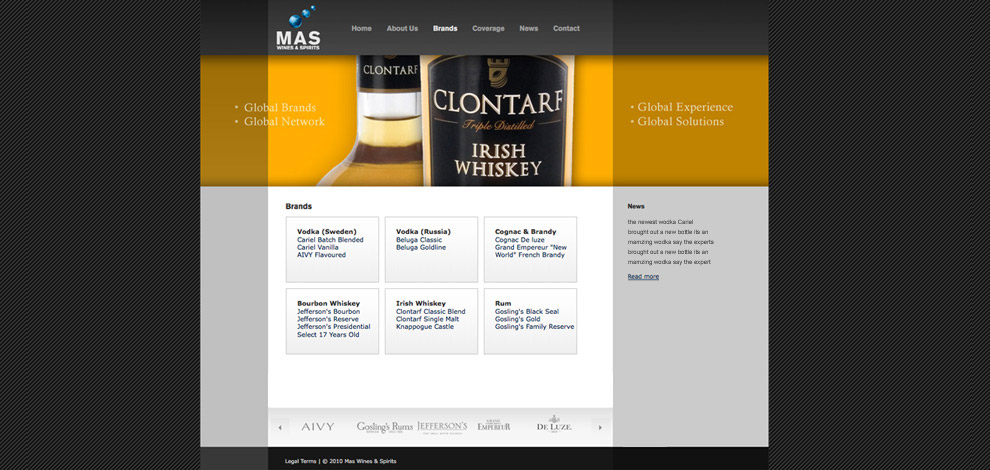Open the News navigation item
This screenshot has width=990, height=470.
(x=528, y=28)
